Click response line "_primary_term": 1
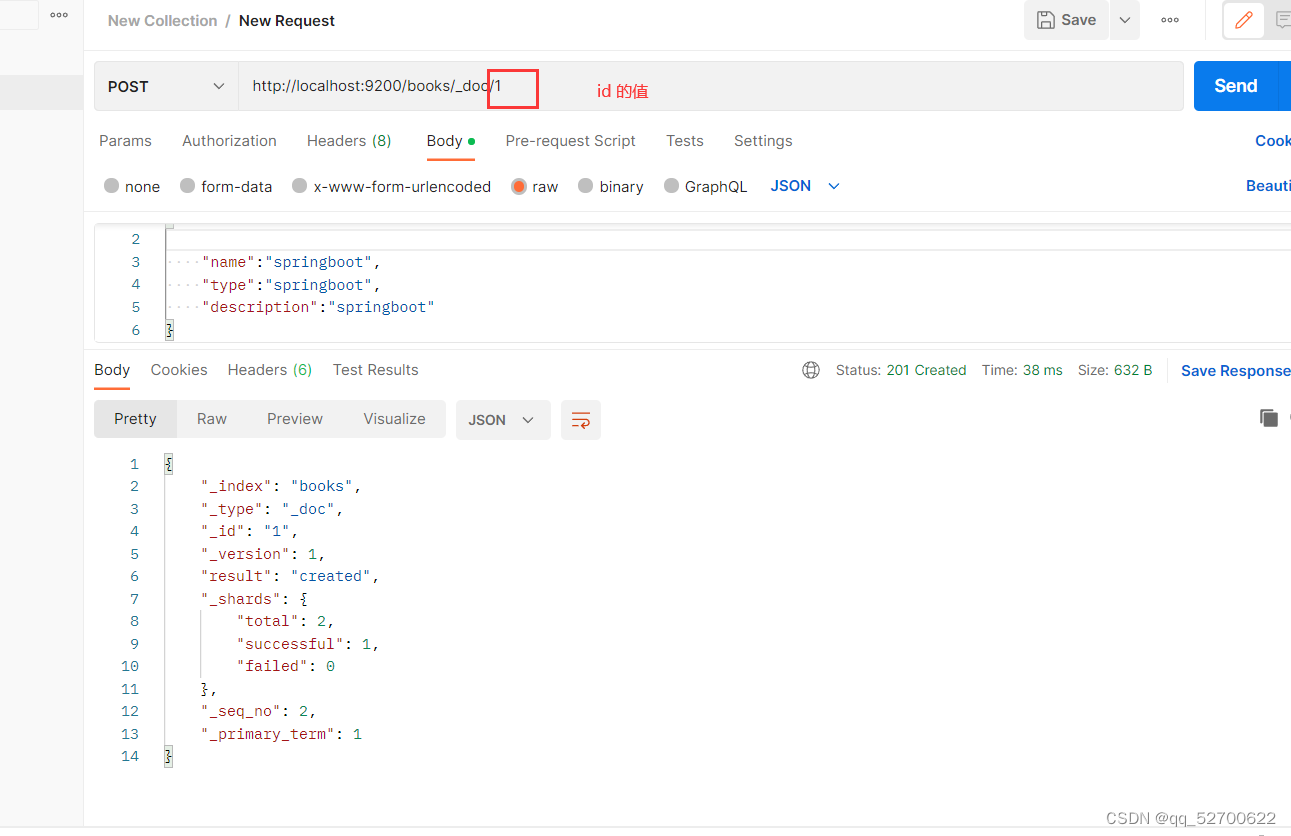 [x=281, y=734]
